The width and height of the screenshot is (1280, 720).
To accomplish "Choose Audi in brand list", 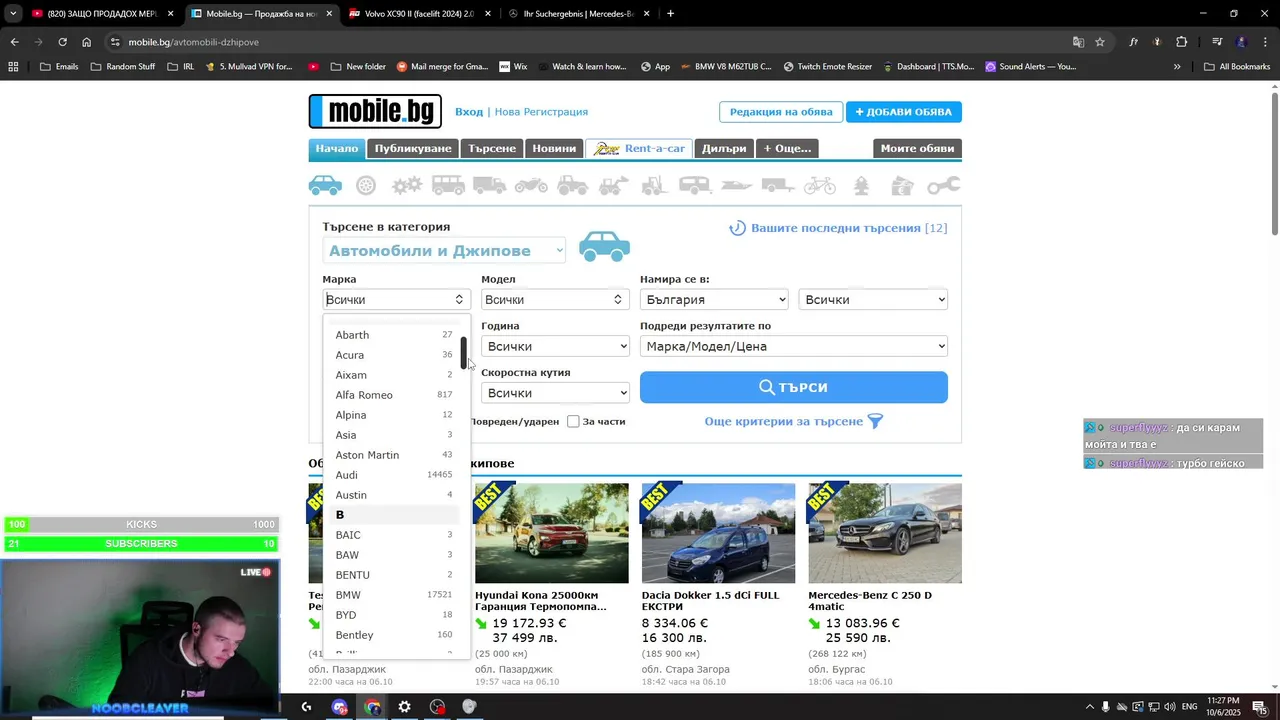I will pyautogui.click(x=394, y=475).
